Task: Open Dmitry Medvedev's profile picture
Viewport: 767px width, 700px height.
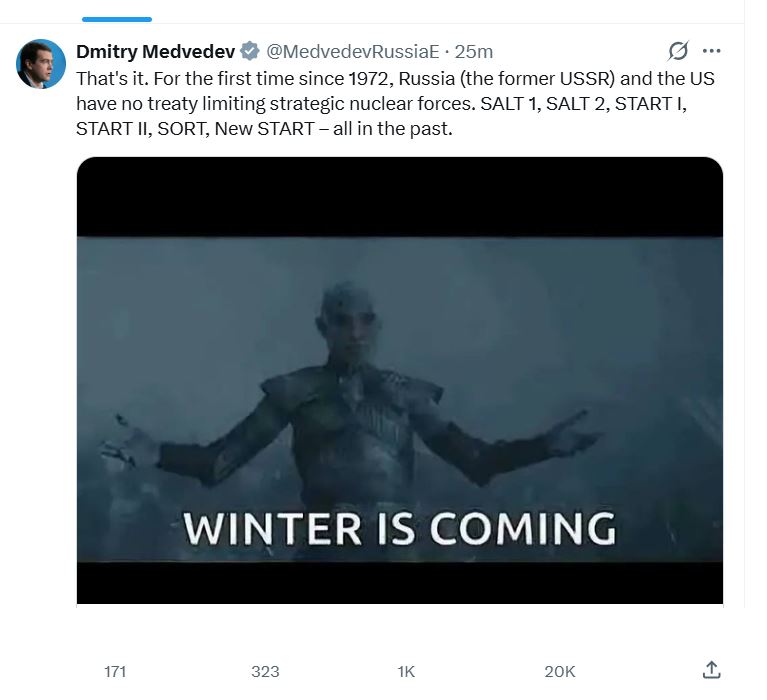Action: click(x=41, y=64)
